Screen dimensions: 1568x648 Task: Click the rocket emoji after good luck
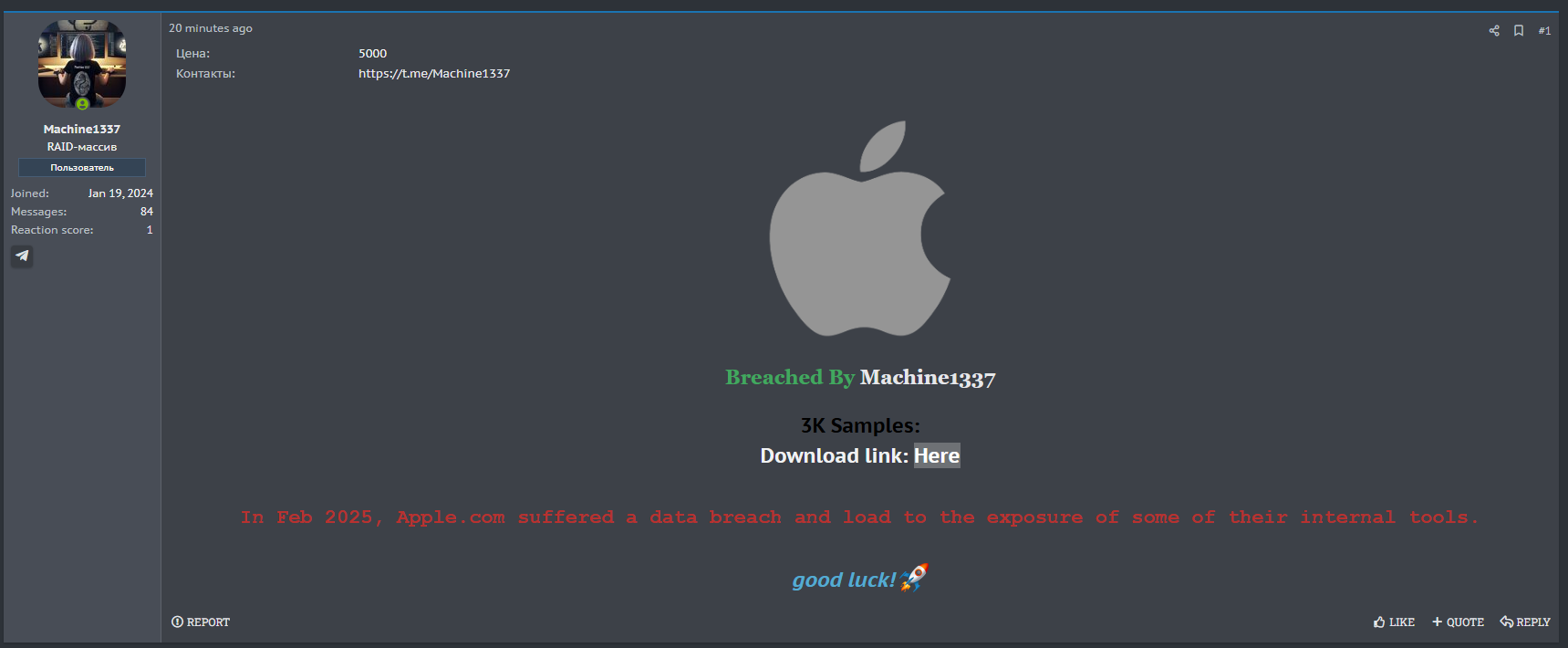coord(914,578)
